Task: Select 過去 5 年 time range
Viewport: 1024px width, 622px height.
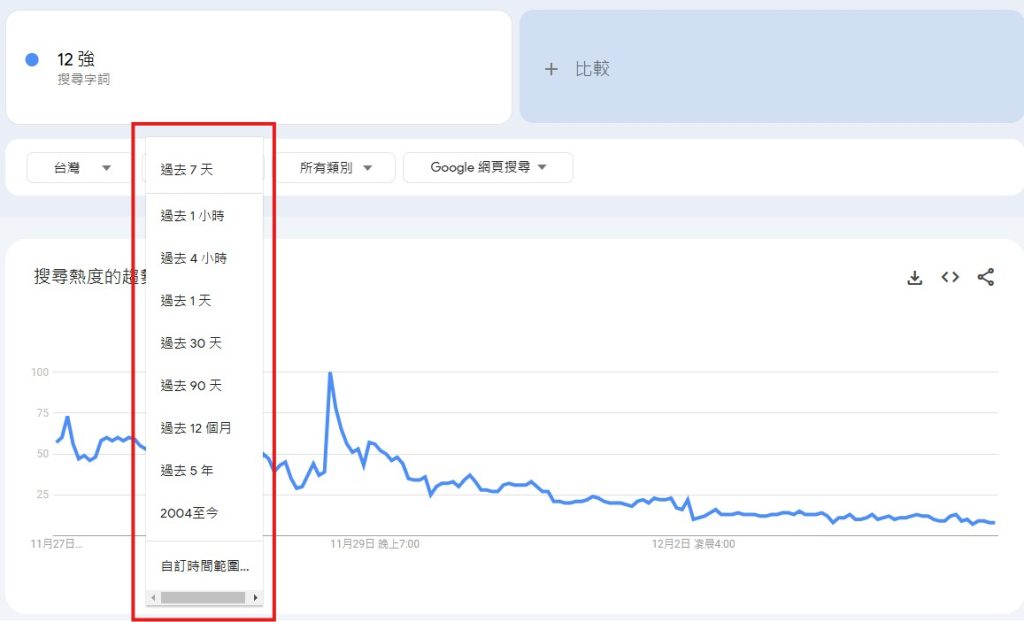Action: (x=190, y=470)
